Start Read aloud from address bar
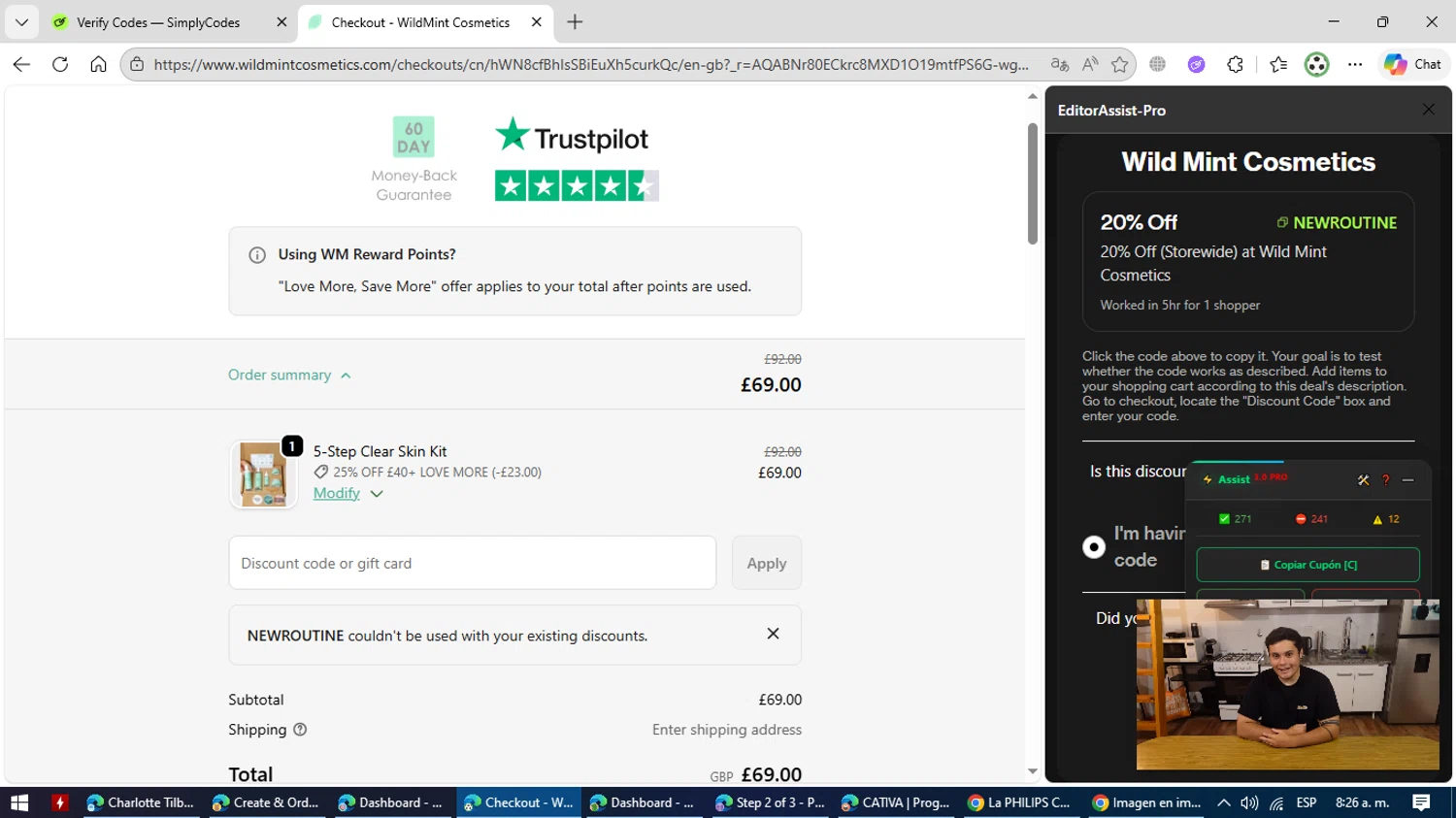 pos(1090,64)
